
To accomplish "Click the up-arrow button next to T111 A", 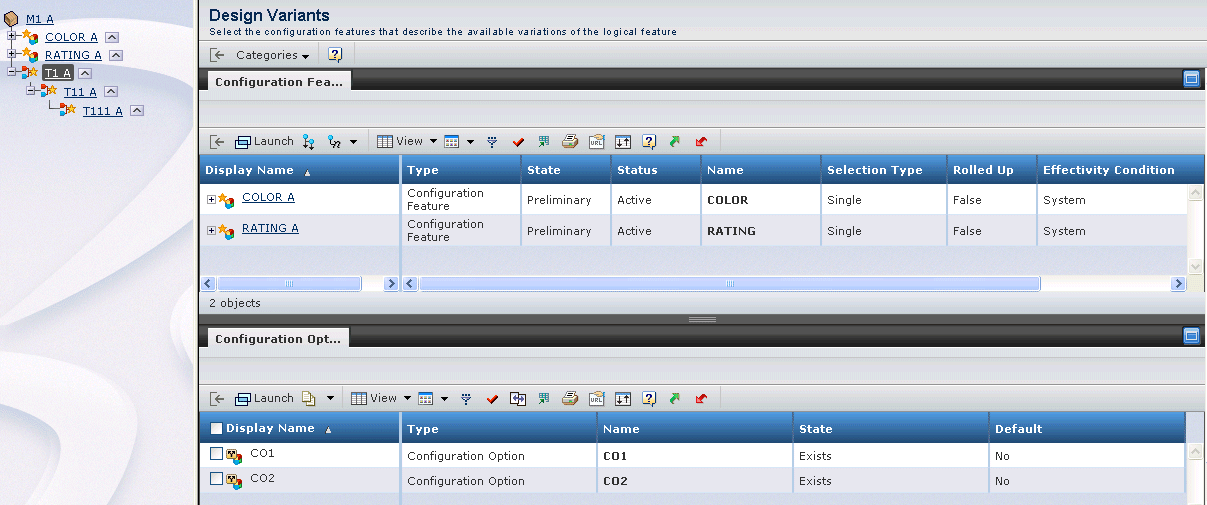I will [137, 111].
